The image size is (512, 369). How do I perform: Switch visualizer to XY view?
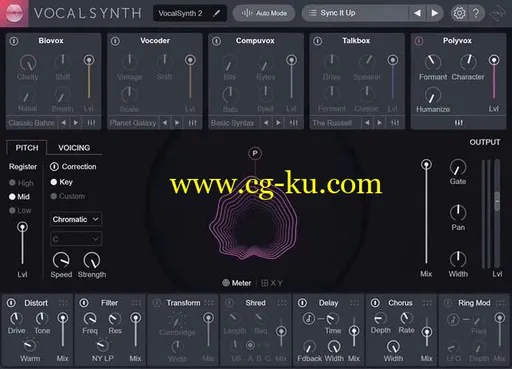click(x=272, y=283)
